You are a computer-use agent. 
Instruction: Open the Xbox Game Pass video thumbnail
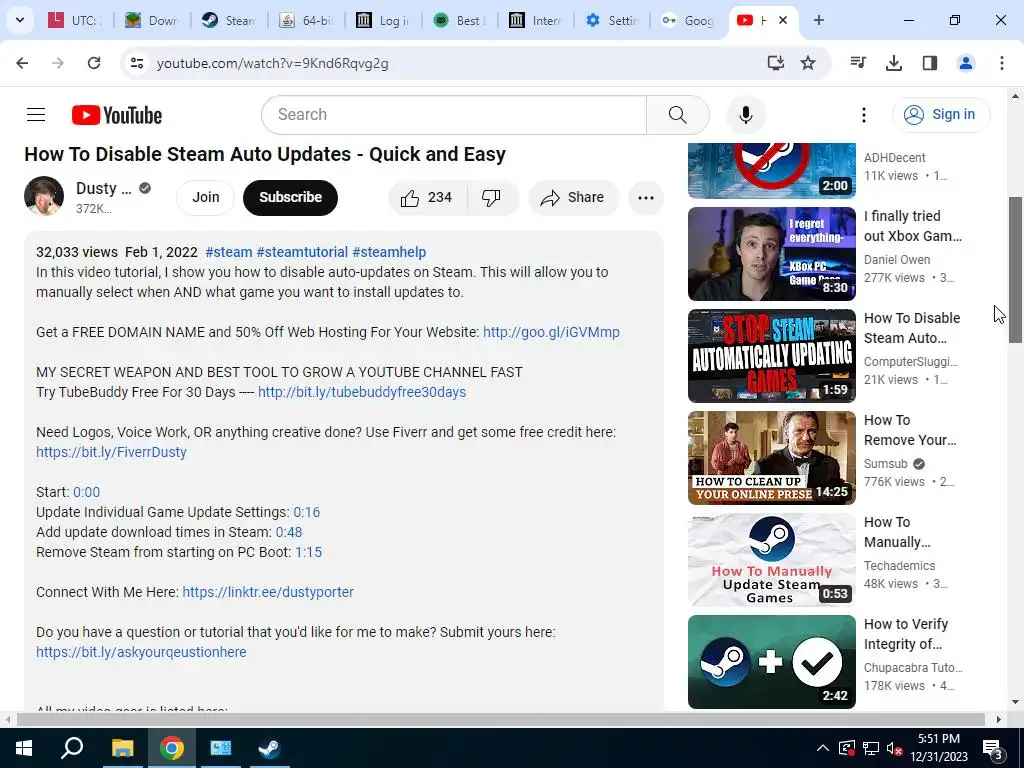771,254
